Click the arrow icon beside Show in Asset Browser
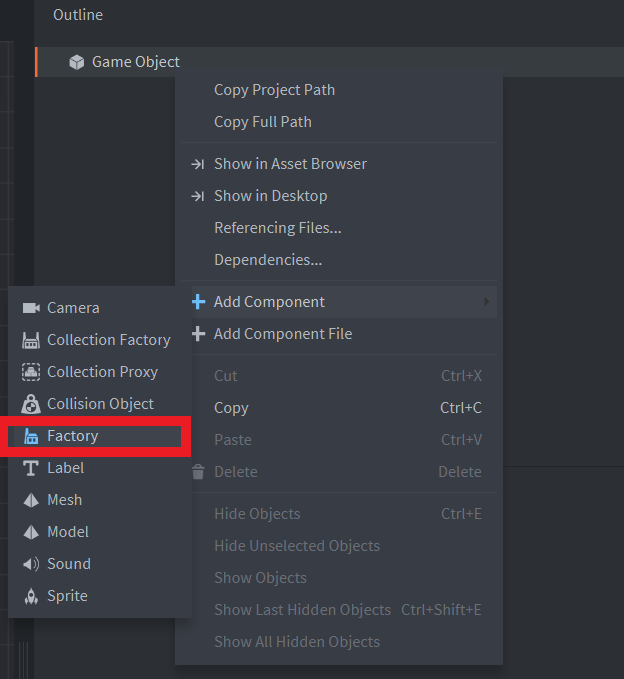Viewport: 624px width, 679px height. click(x=197, y=164)
